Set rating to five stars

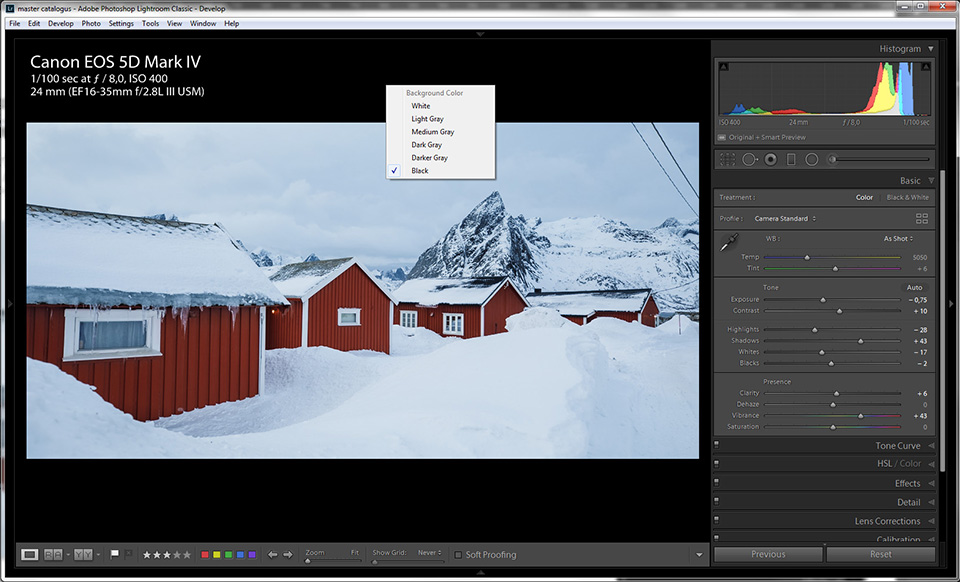187,554
